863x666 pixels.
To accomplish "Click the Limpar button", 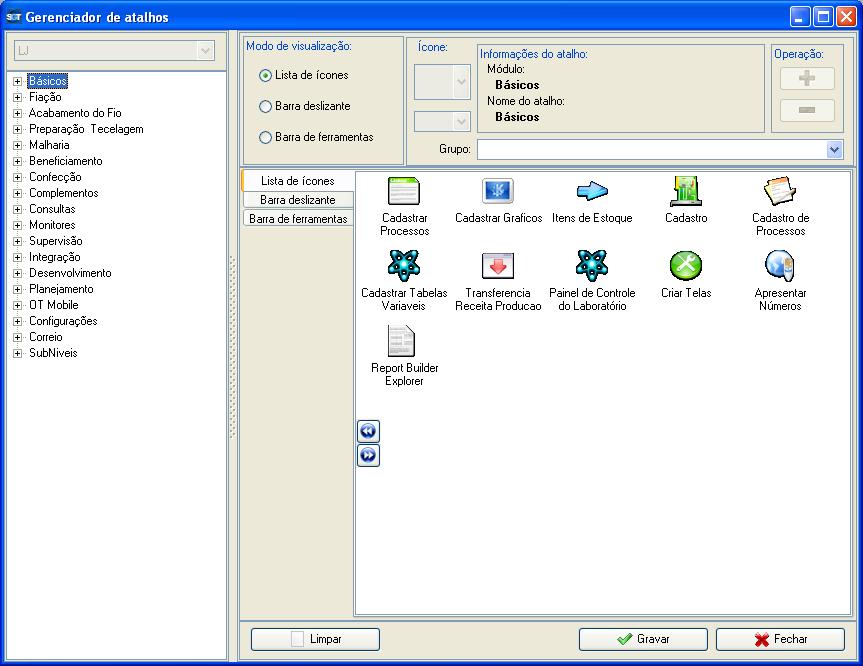I will (x=315, y=639).
